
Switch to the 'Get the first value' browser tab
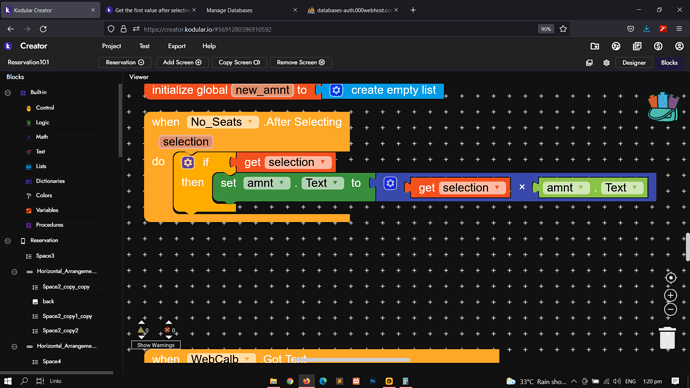pyautogui.click(x=151, y=10)
